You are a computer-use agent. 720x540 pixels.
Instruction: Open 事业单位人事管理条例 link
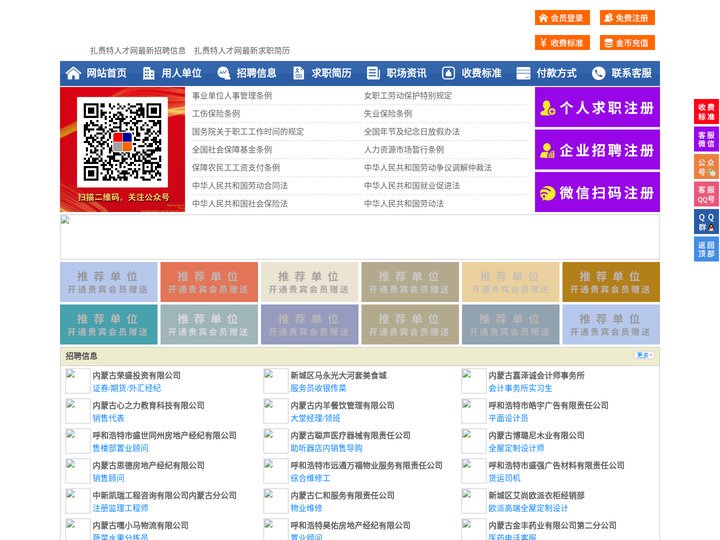232,96
